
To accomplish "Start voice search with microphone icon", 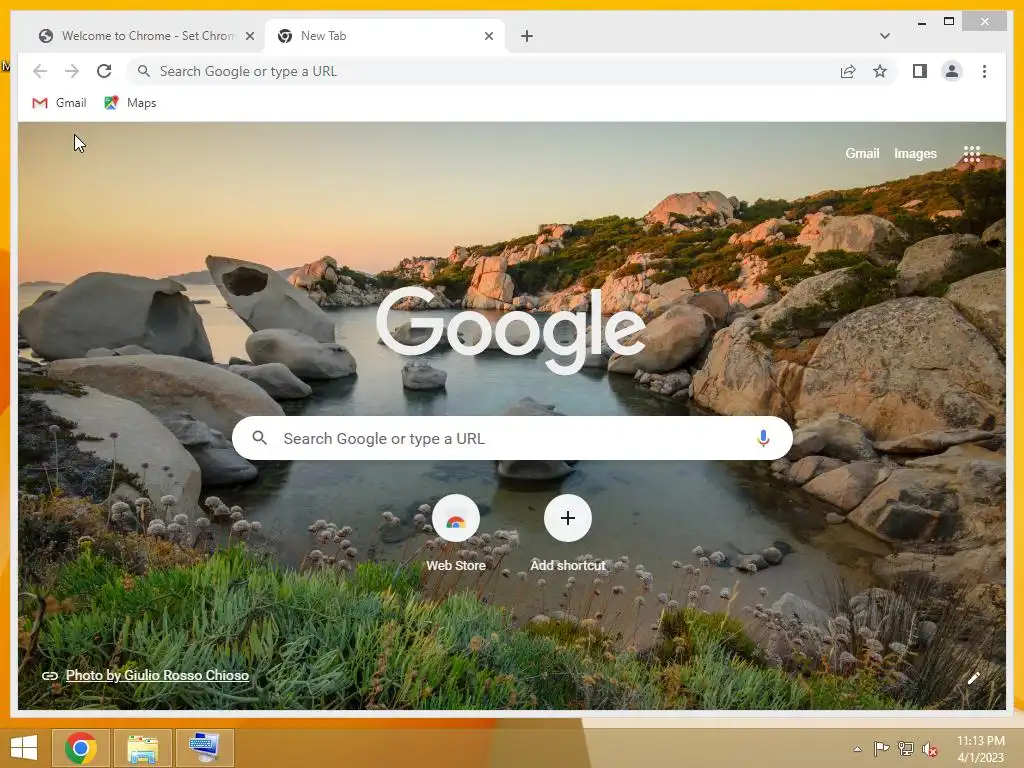I will 763,438.
